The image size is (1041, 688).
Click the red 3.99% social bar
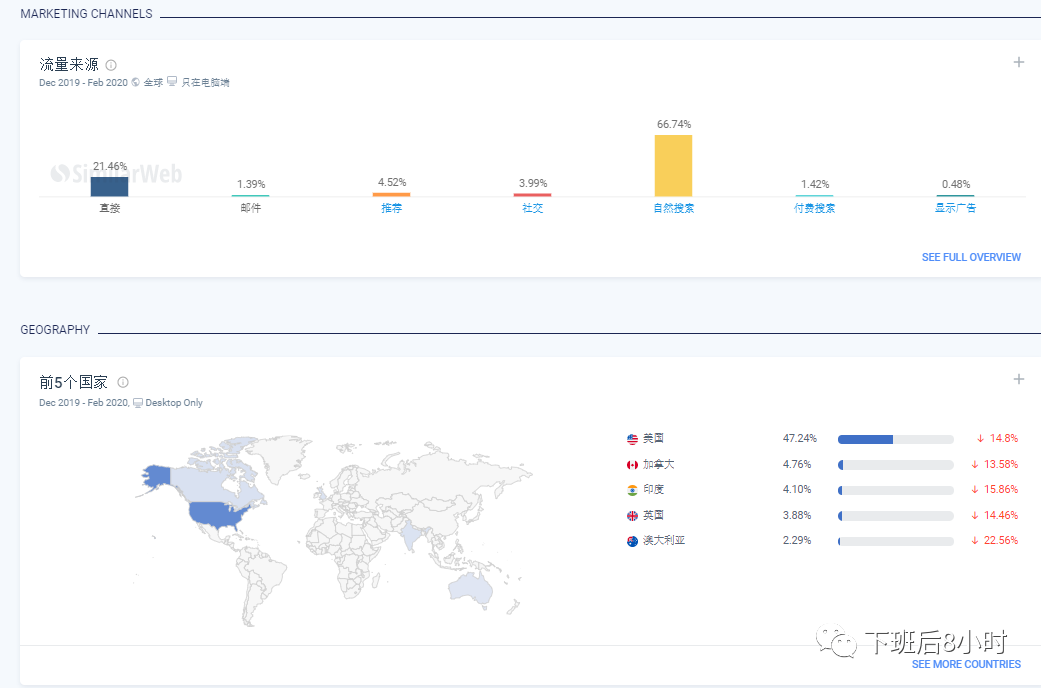pos(532,195)
